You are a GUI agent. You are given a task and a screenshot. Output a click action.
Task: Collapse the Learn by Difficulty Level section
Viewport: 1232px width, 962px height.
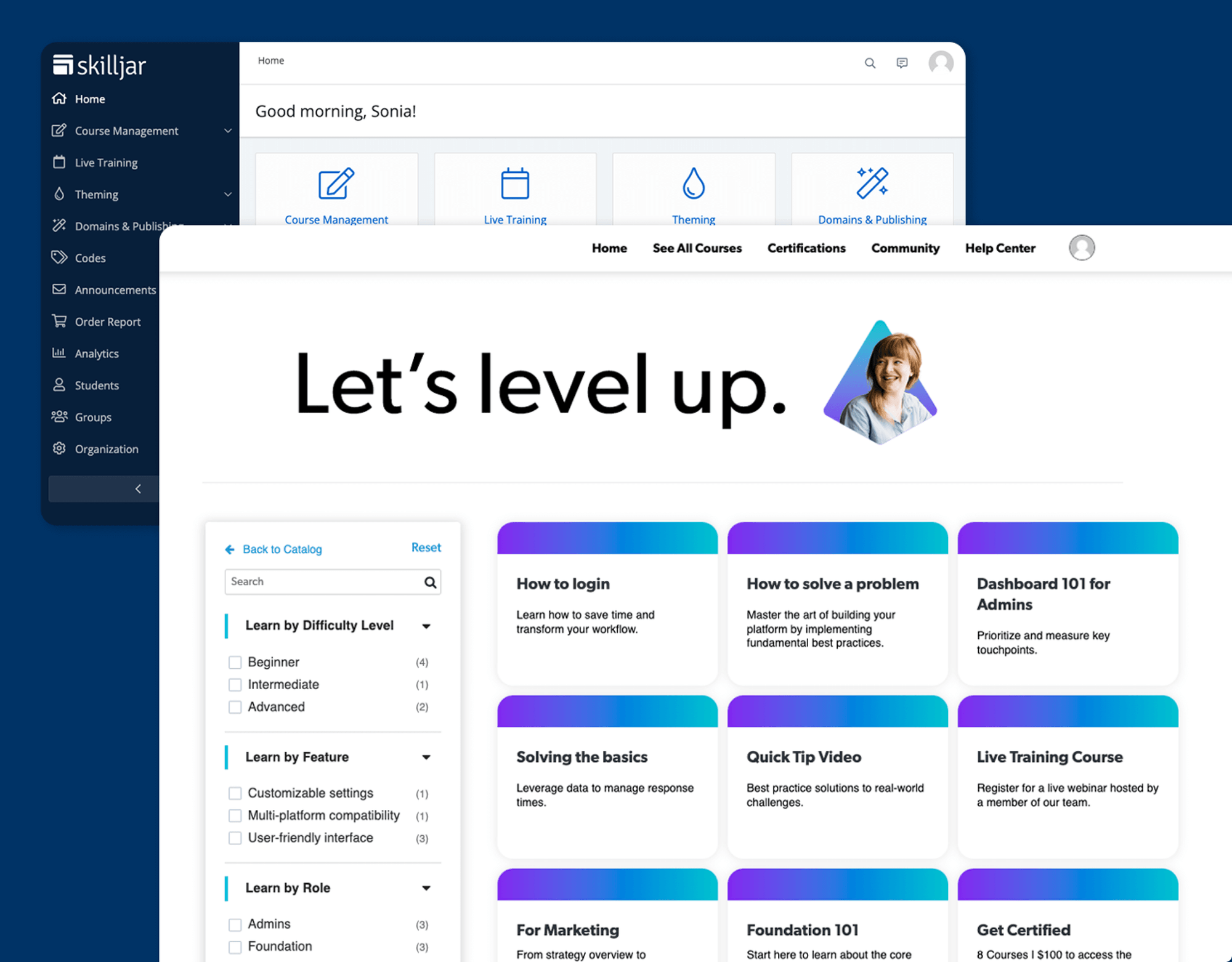tap(427, 626)
